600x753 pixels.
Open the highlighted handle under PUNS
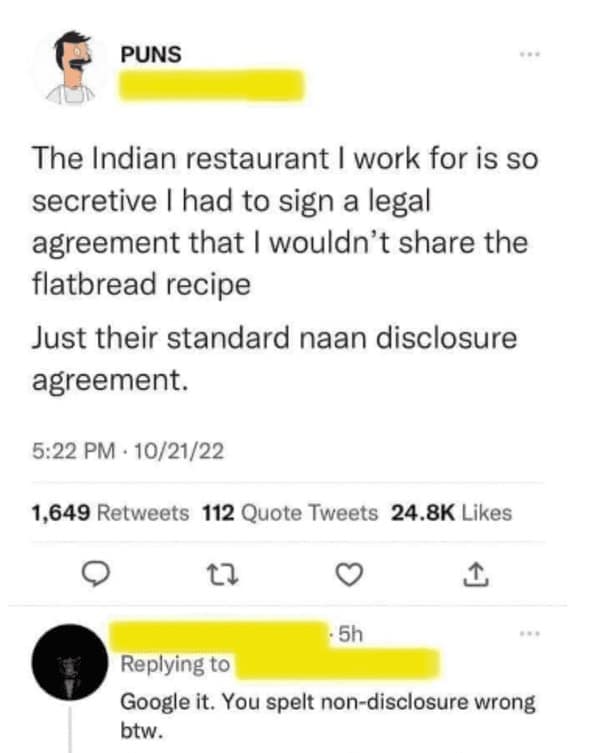(211, 85)
